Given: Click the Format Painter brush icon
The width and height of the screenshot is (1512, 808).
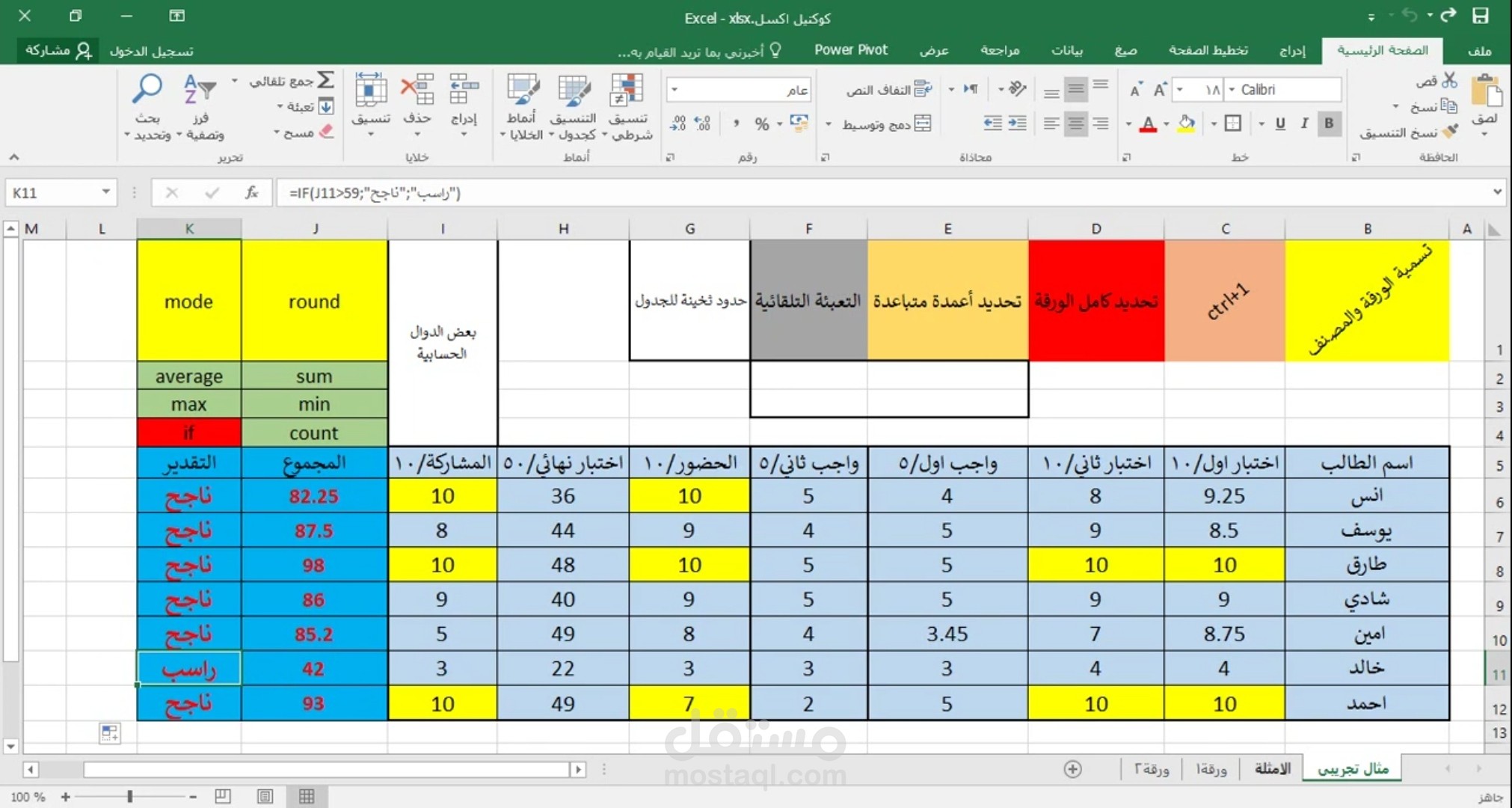Looking at the screenshot, I should click(1450, 131).
